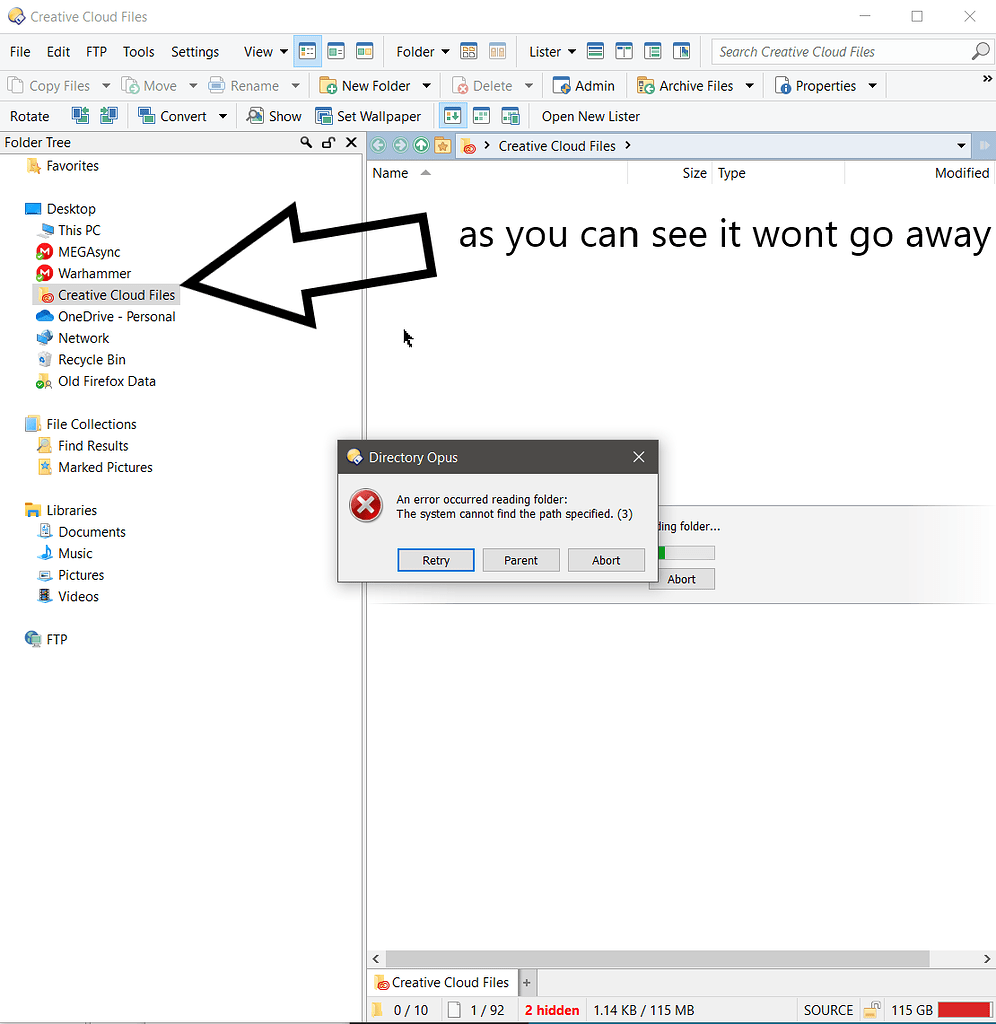Viewport: 996px width, 1024px height.
Task: Open the Tools menu
Action: pos(138,52)
